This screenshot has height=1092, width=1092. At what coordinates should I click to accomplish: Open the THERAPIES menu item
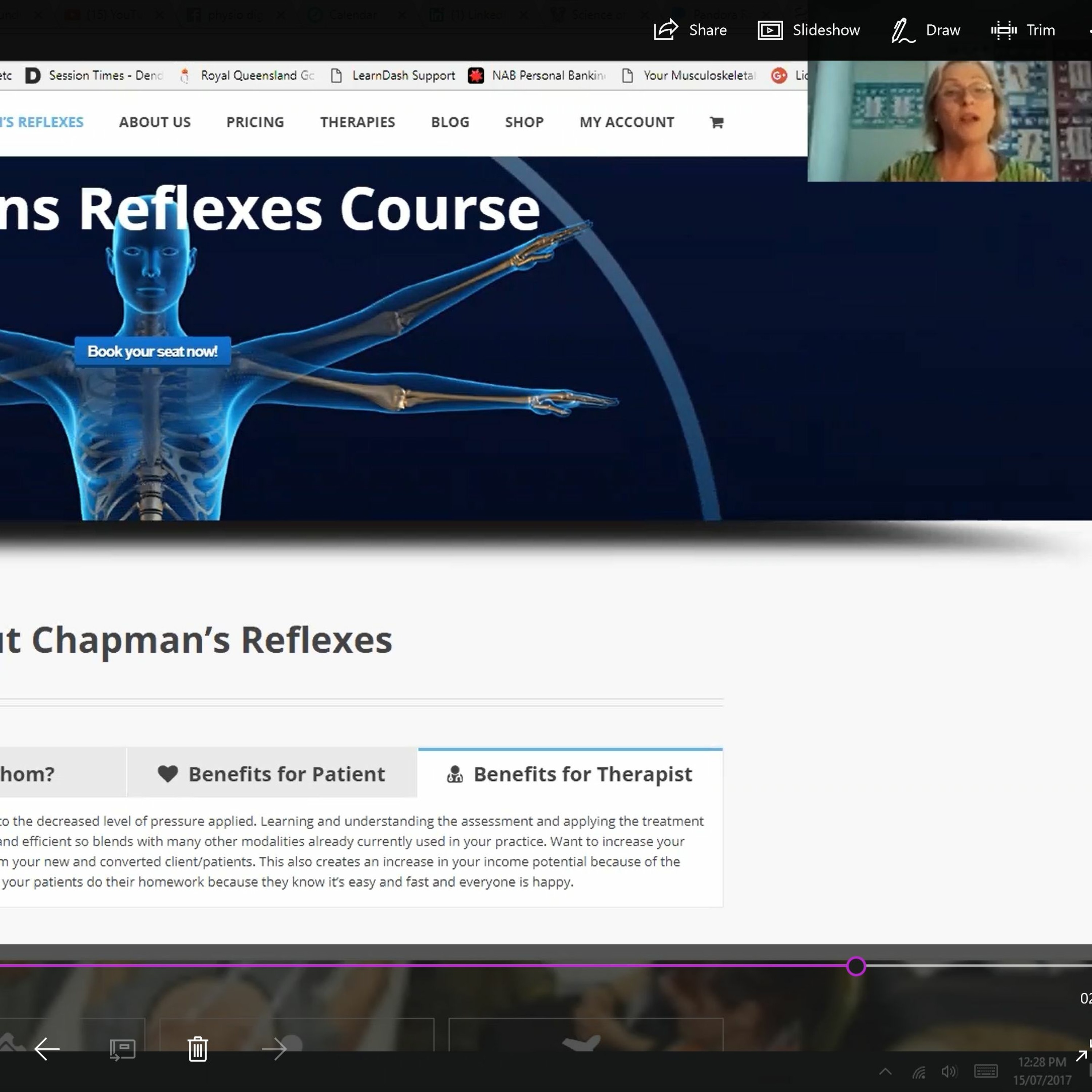357,122
